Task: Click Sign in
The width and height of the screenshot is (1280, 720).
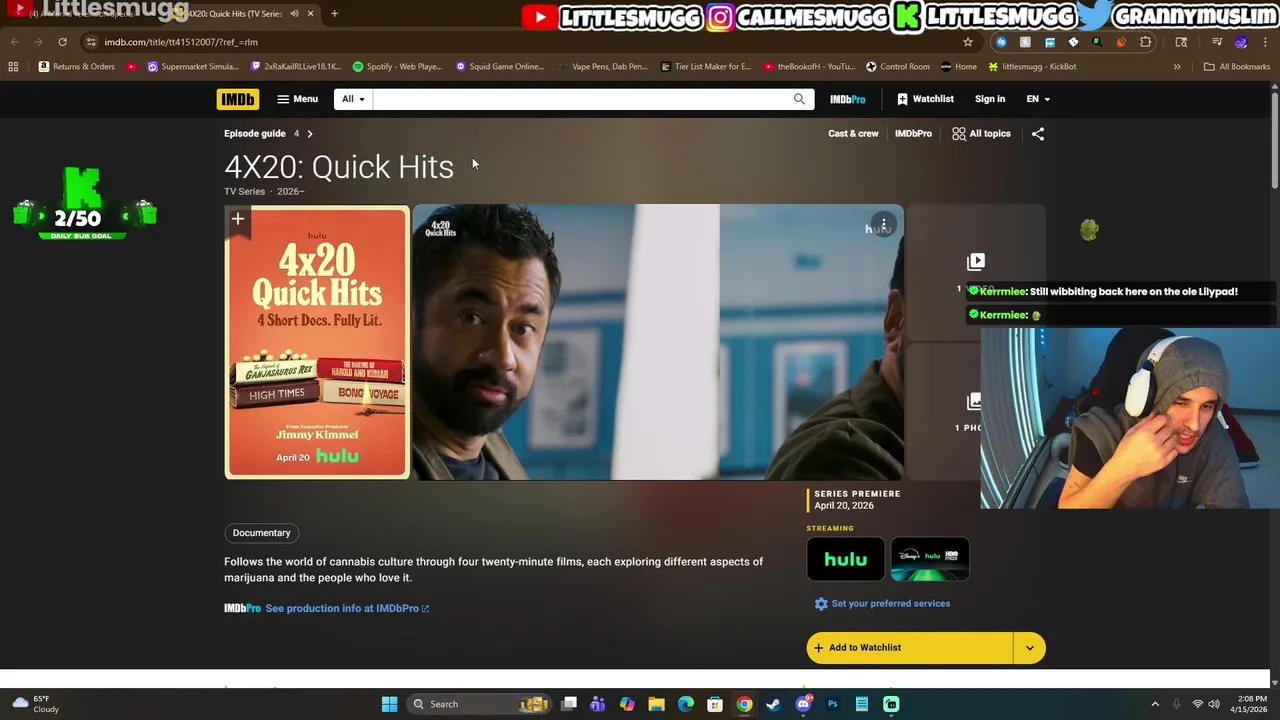Action: [990, 99]
